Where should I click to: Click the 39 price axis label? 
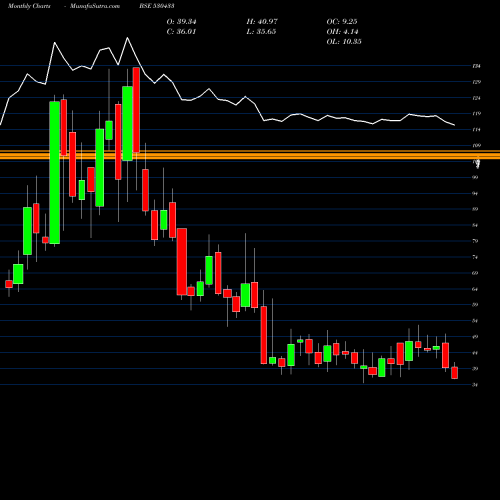tap(476, 369)
